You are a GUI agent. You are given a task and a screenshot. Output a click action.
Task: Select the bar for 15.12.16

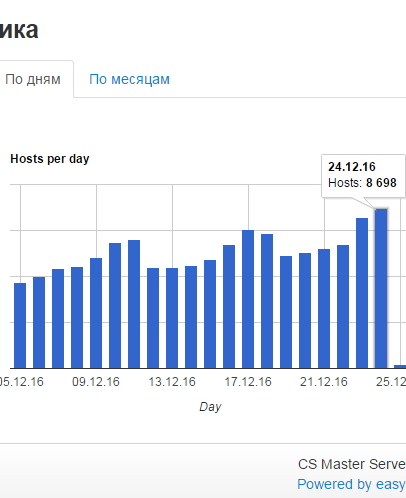click(x=210, y=314)
